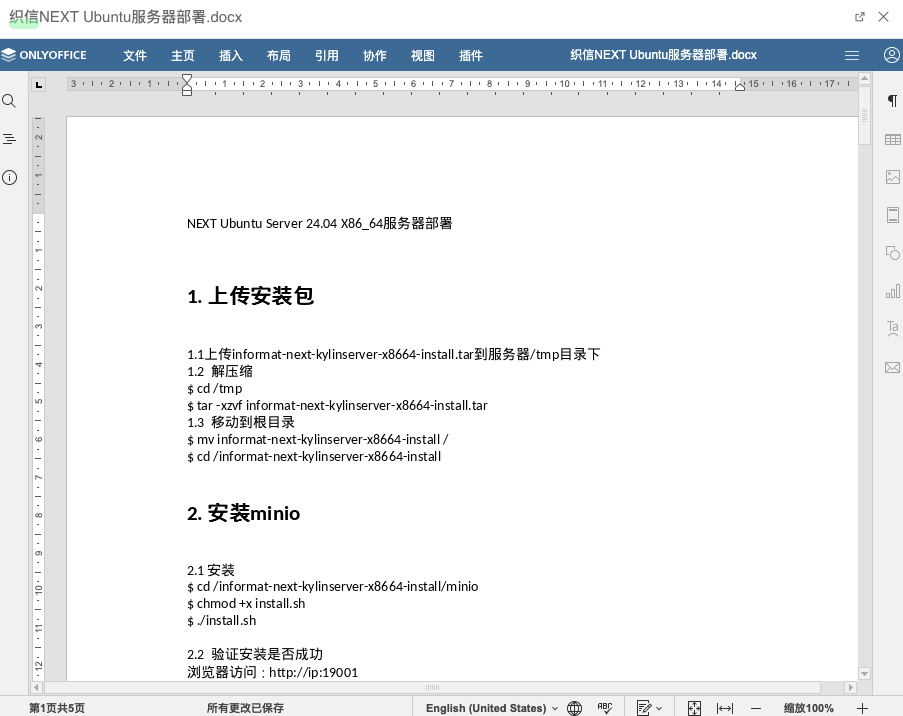Open table settings panel
This screenshot has height=716, width=903.
pos(892,139)
